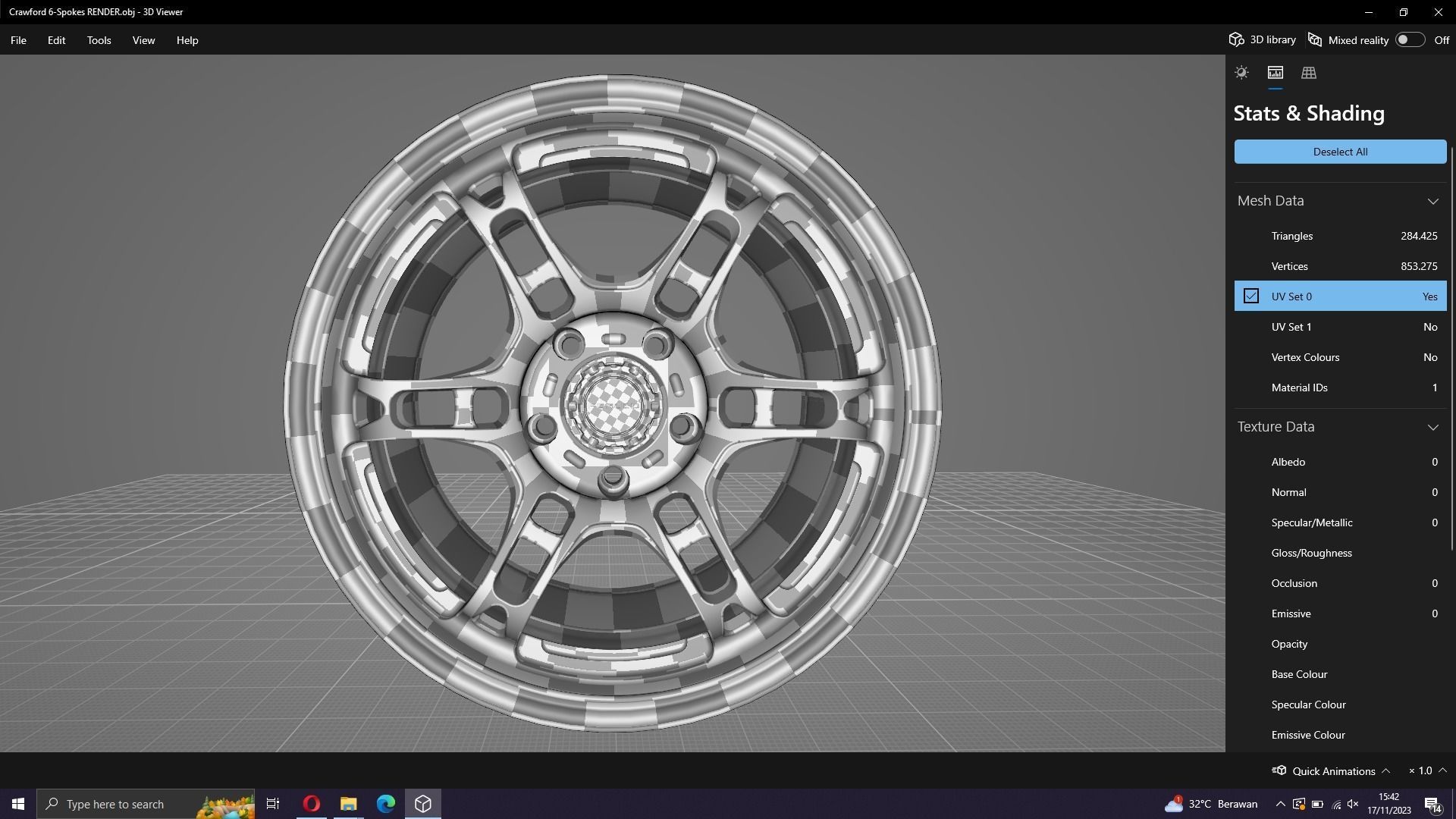The width and height of the screenshot is (1456, 819).
Task: Click the side panel vertical scrollbar
Action: click(x=1451, y=349)
